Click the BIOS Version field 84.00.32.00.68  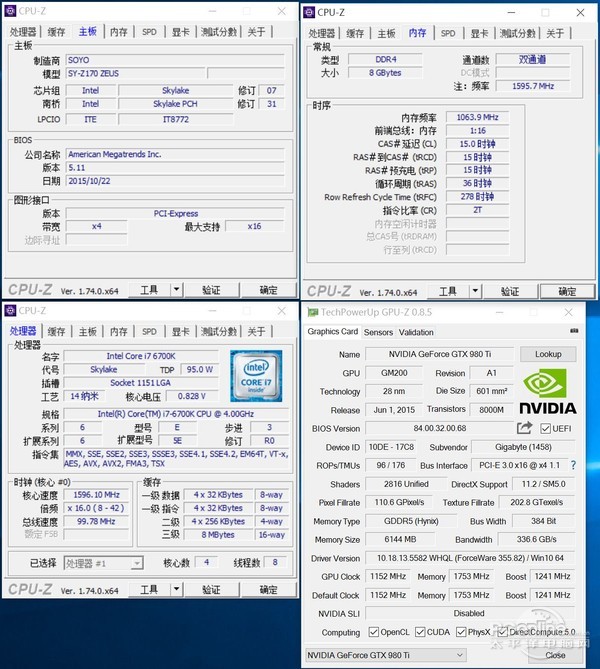[440, 428]
